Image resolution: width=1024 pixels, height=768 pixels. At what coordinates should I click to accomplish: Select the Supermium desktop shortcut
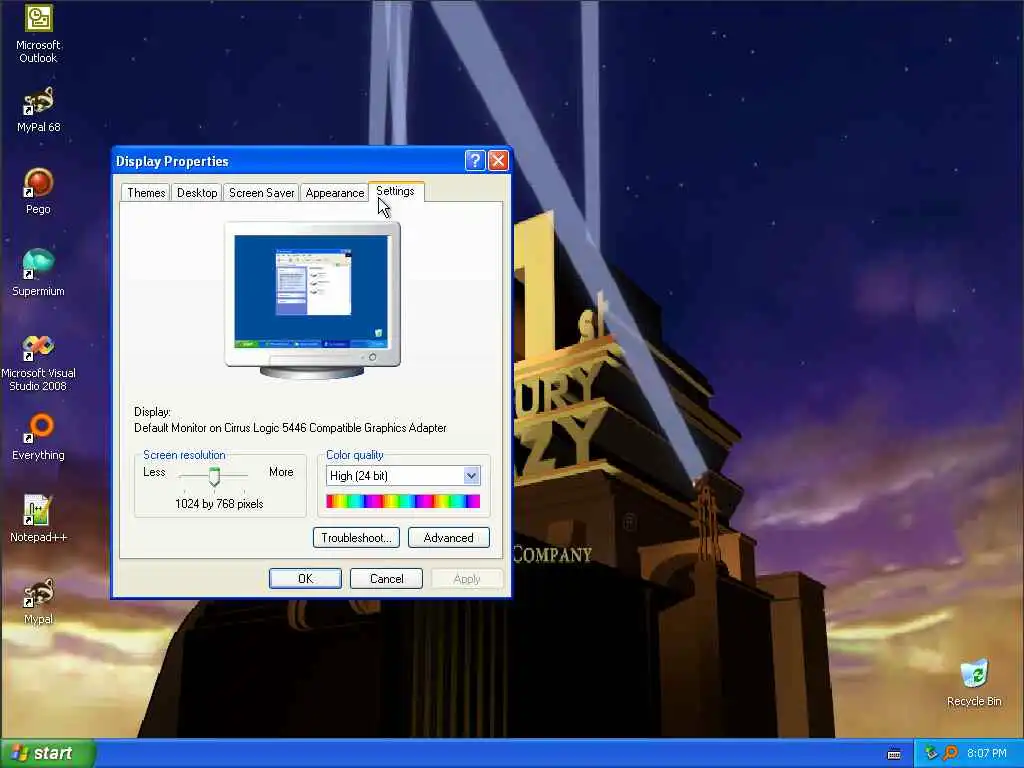click(38, 273)
